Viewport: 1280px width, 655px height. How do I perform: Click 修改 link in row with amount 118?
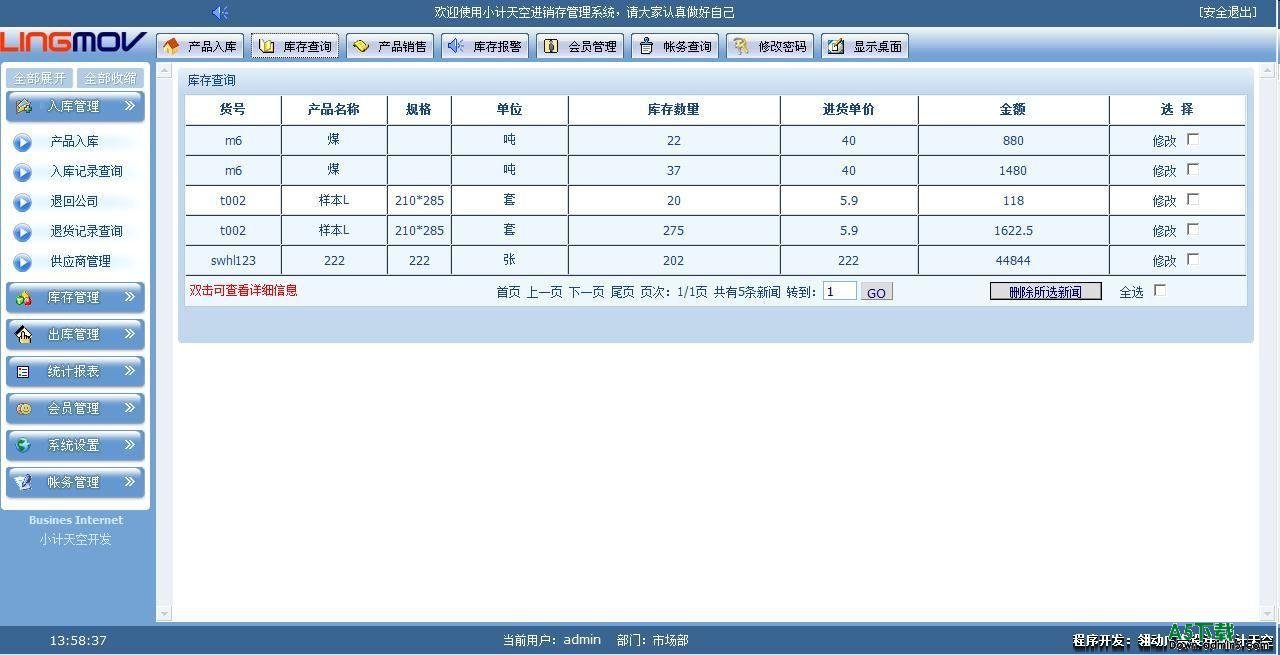(1164, 201)
